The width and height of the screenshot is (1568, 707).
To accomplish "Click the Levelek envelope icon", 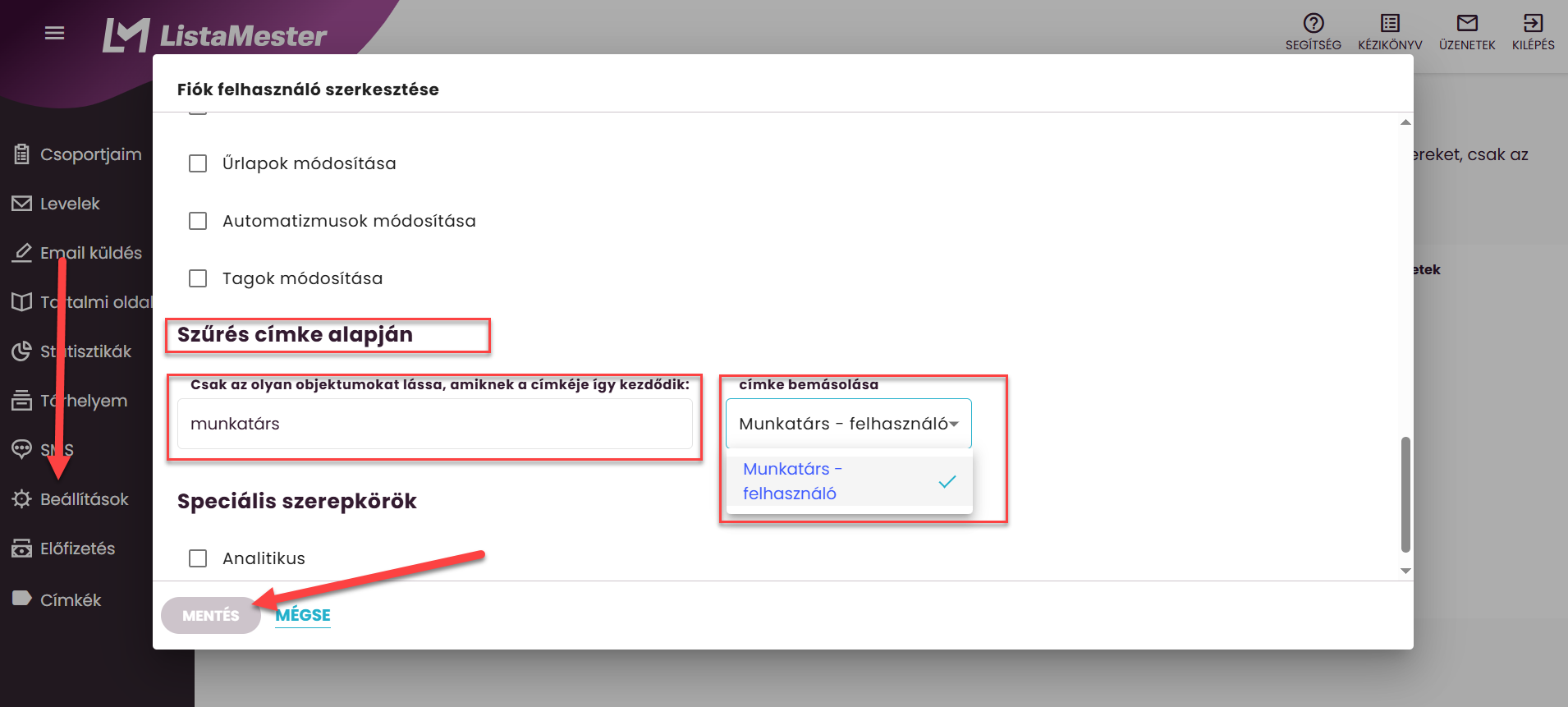I will click(22, 204).
